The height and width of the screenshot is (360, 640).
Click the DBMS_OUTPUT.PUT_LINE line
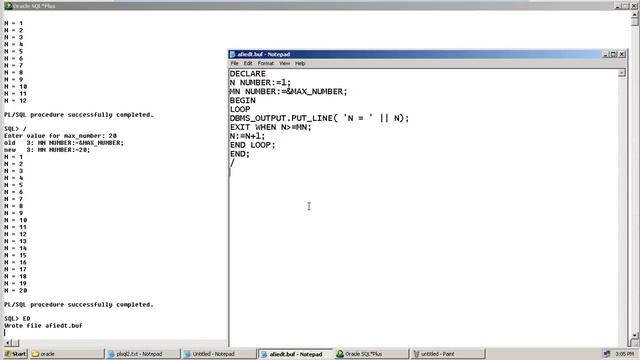tap(319, 118)
